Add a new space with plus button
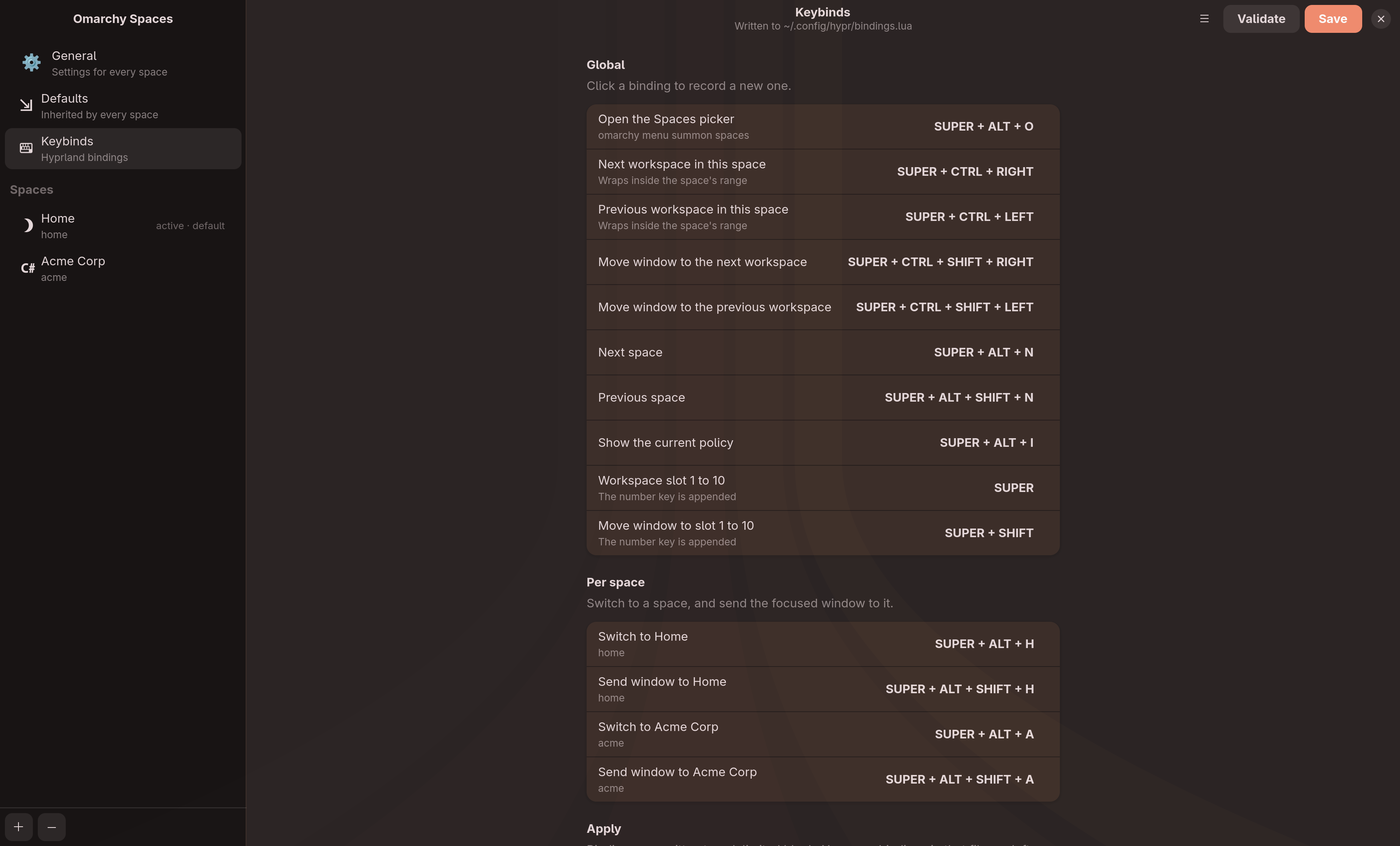The width and height of the screenshot is (1400, 846). [18, 827]
